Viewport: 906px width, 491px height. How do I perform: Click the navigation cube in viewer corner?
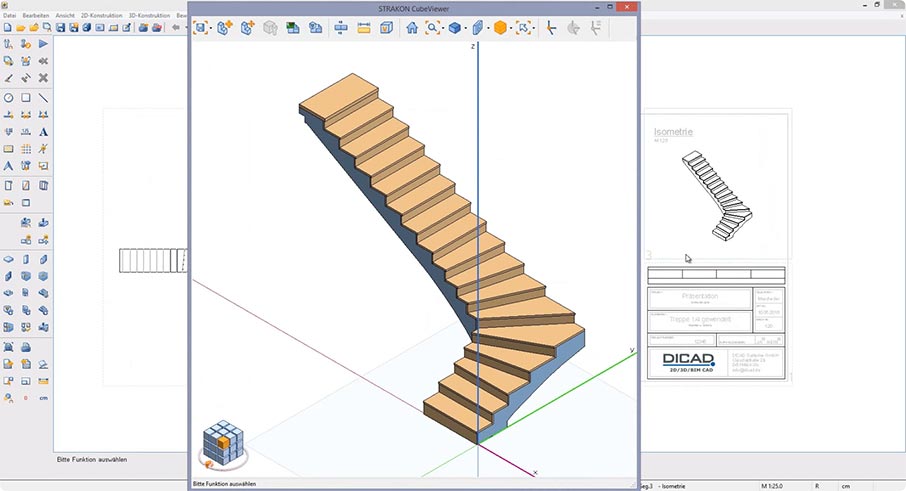(x=222, y=444)
